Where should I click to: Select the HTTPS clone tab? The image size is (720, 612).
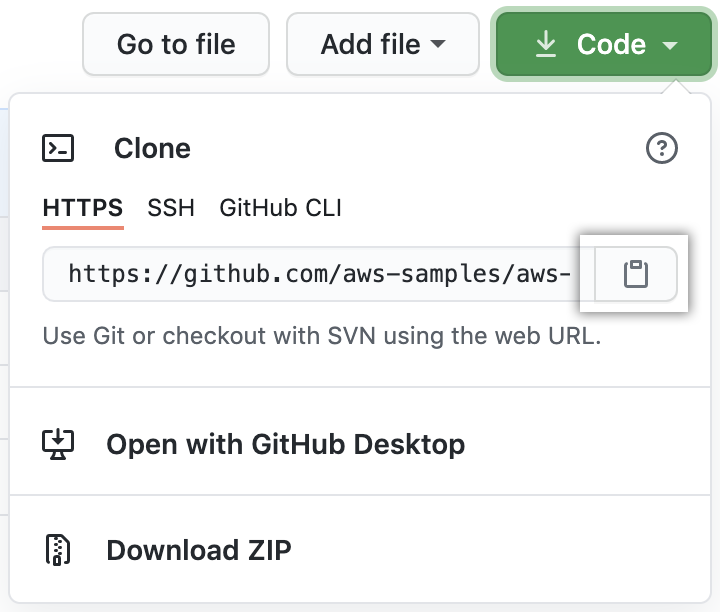tap(83, 208)
